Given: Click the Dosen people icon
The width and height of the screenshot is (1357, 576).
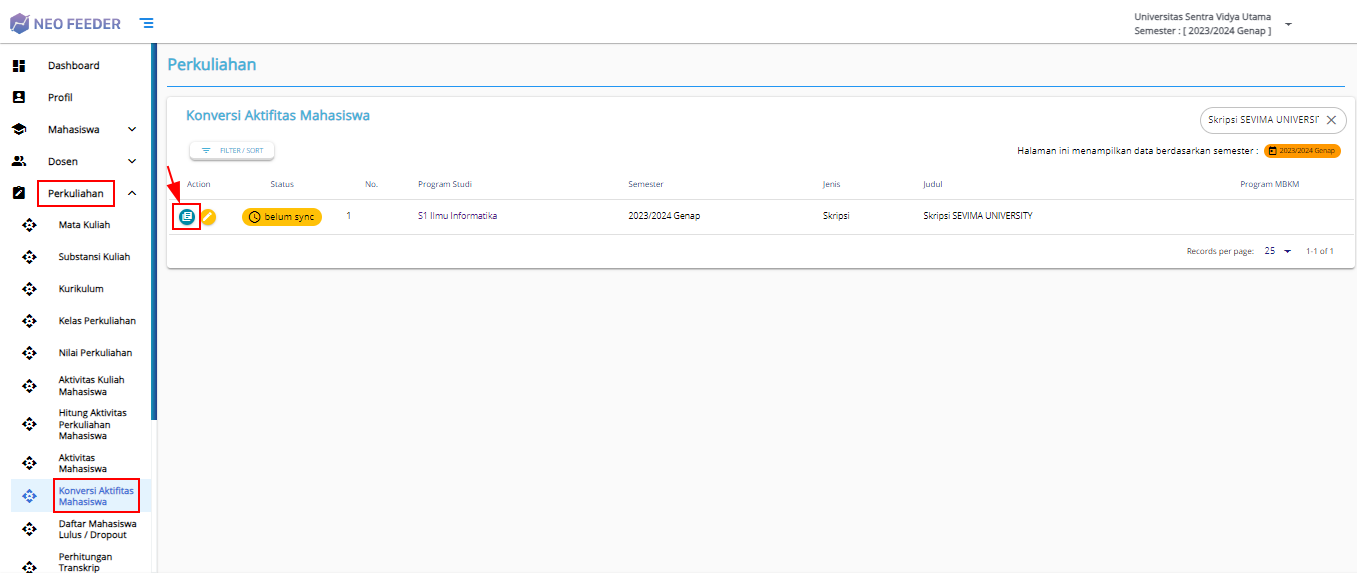Looking at the screenshot, I should coord(18,162).
